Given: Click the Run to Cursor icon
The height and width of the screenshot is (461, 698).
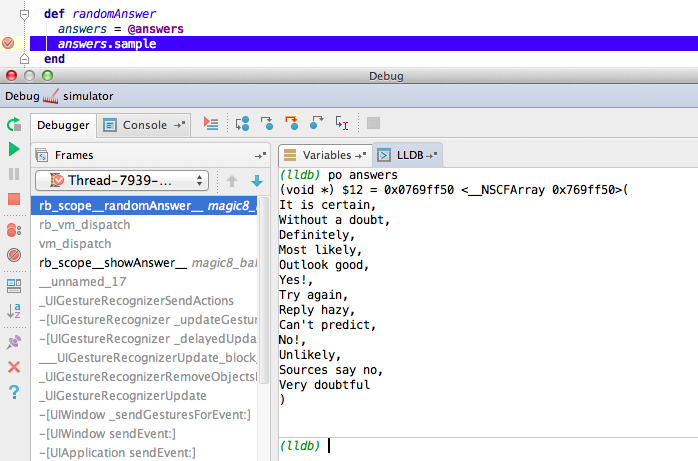Looking at the screenshot, I should [341, 123].
